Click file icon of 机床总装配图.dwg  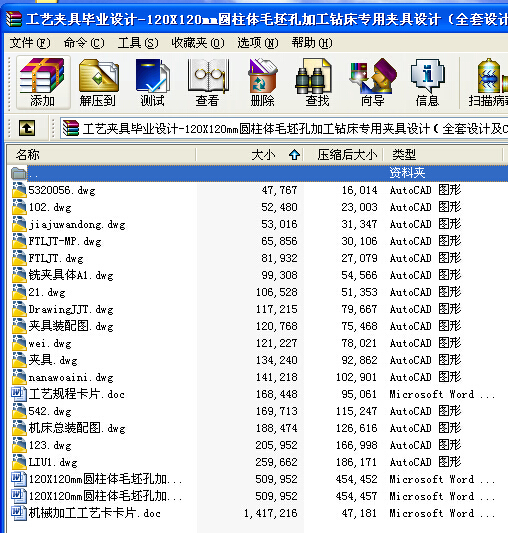click(x=19, y=428)
